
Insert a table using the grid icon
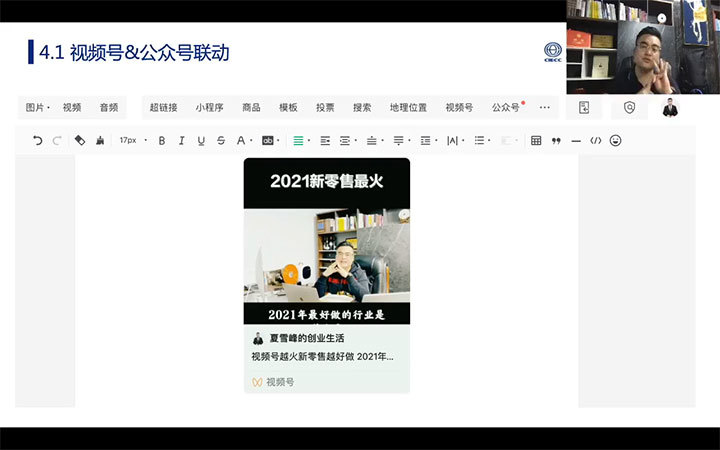click(x=536, y=141)
